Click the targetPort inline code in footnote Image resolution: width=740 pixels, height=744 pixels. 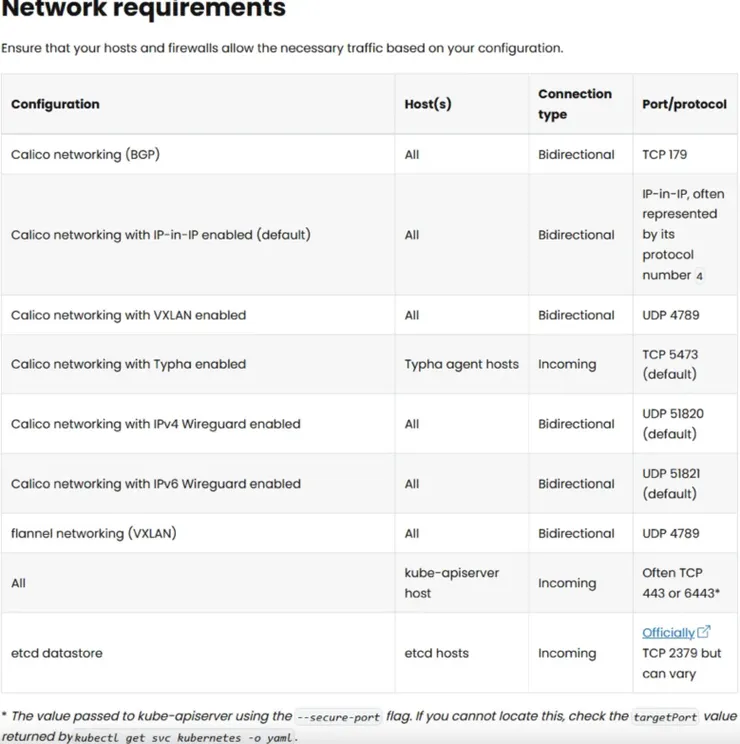point(661,716)
